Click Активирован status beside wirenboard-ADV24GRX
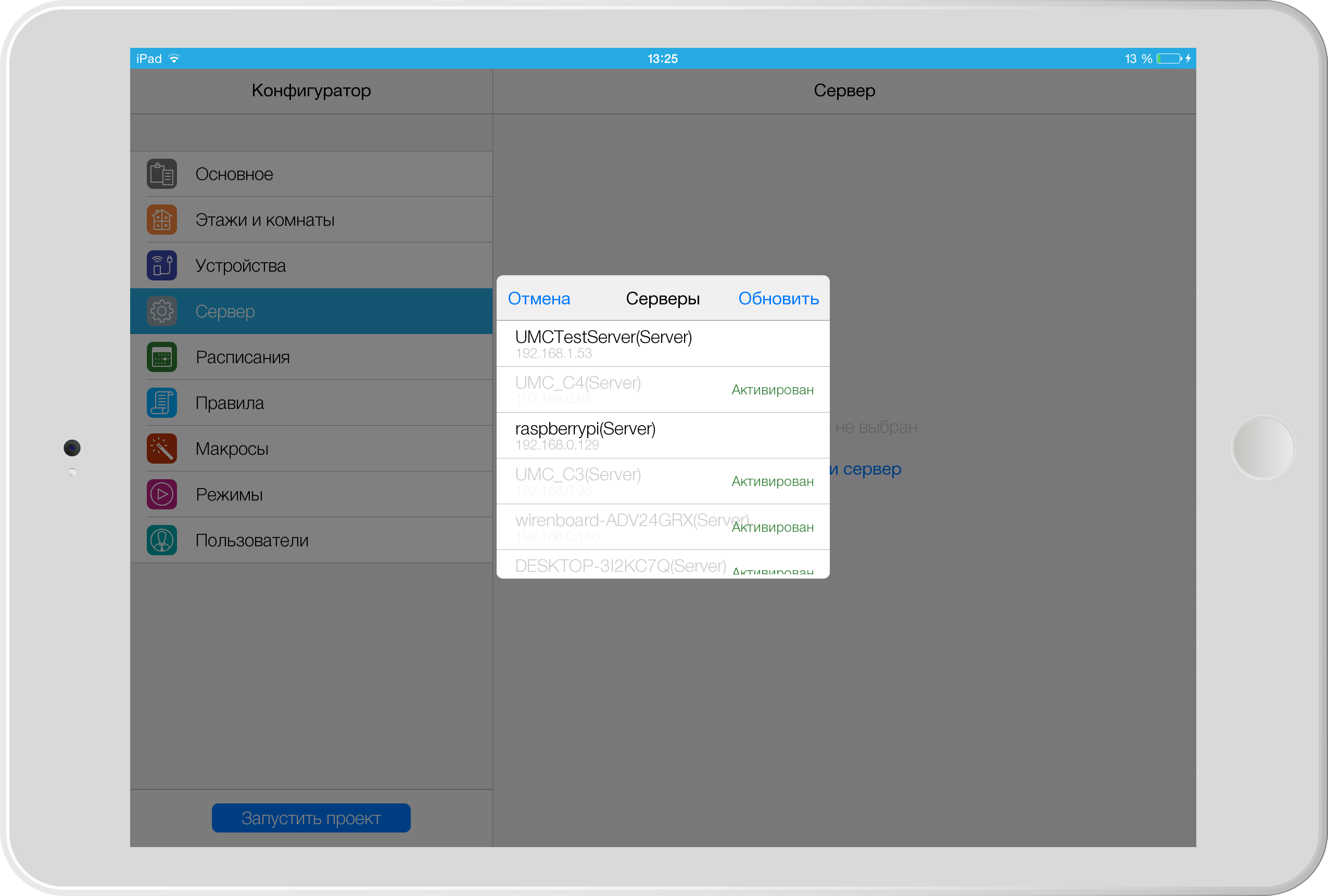Screen dimensions: 1328x896 coord(773,527)
